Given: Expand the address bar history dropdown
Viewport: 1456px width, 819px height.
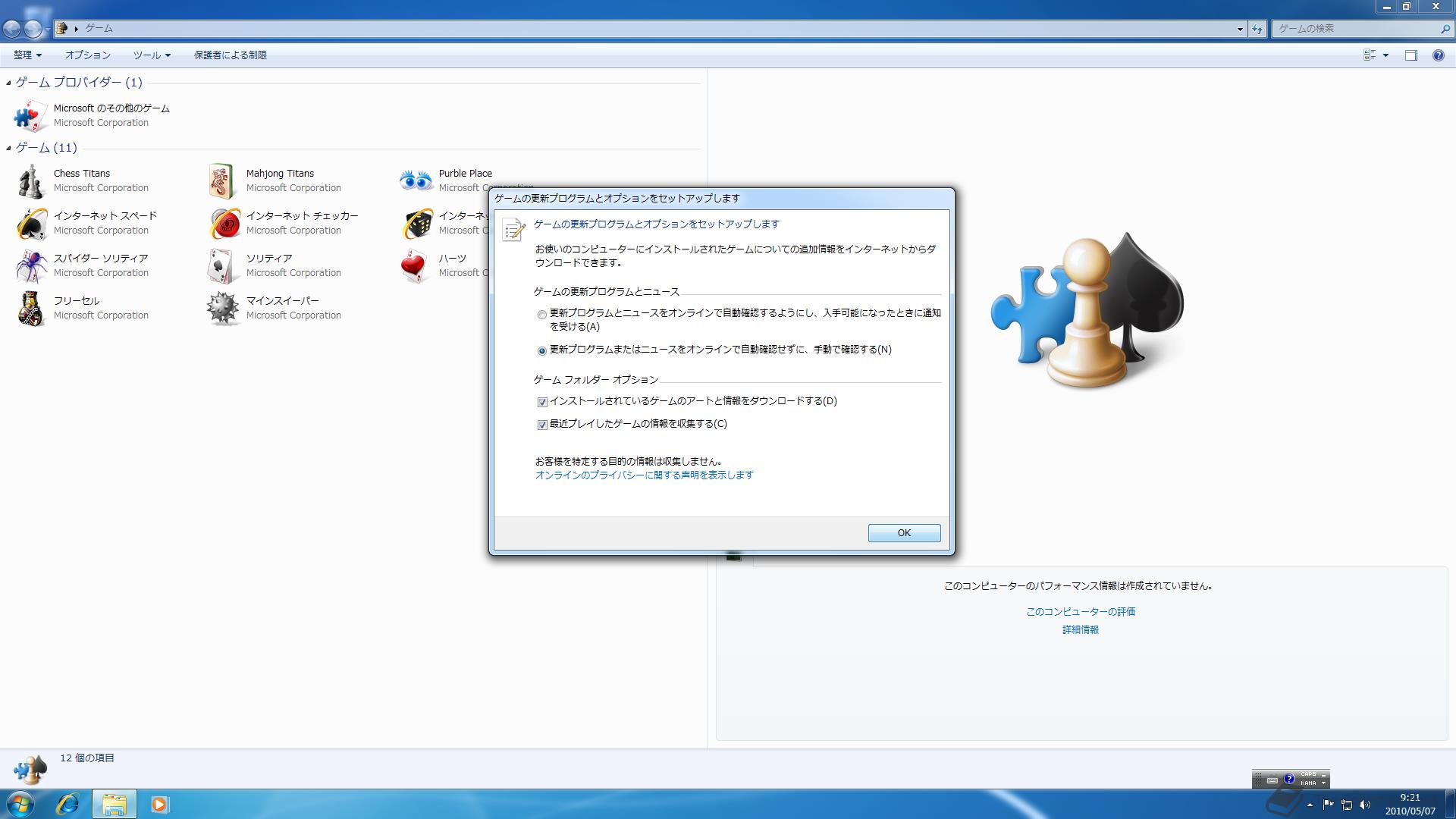Looking at the screenshot, I should click(x=1240, y=29).
